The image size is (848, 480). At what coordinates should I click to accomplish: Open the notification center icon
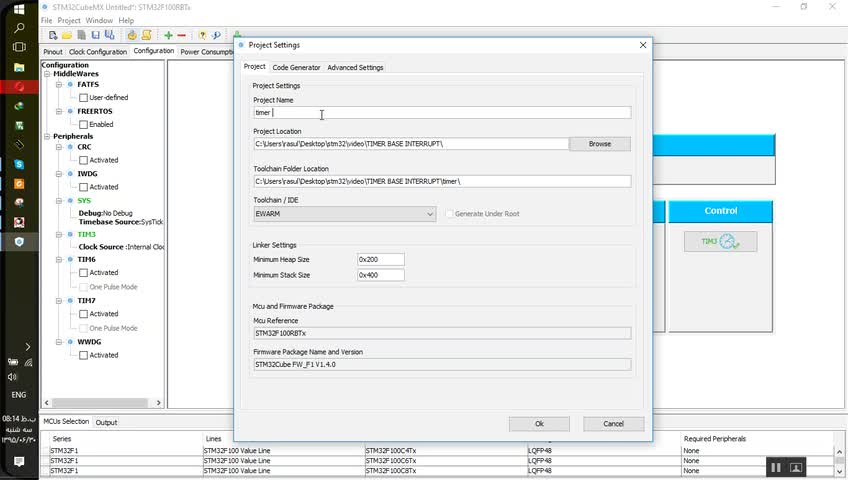click(x=19, y=461)
